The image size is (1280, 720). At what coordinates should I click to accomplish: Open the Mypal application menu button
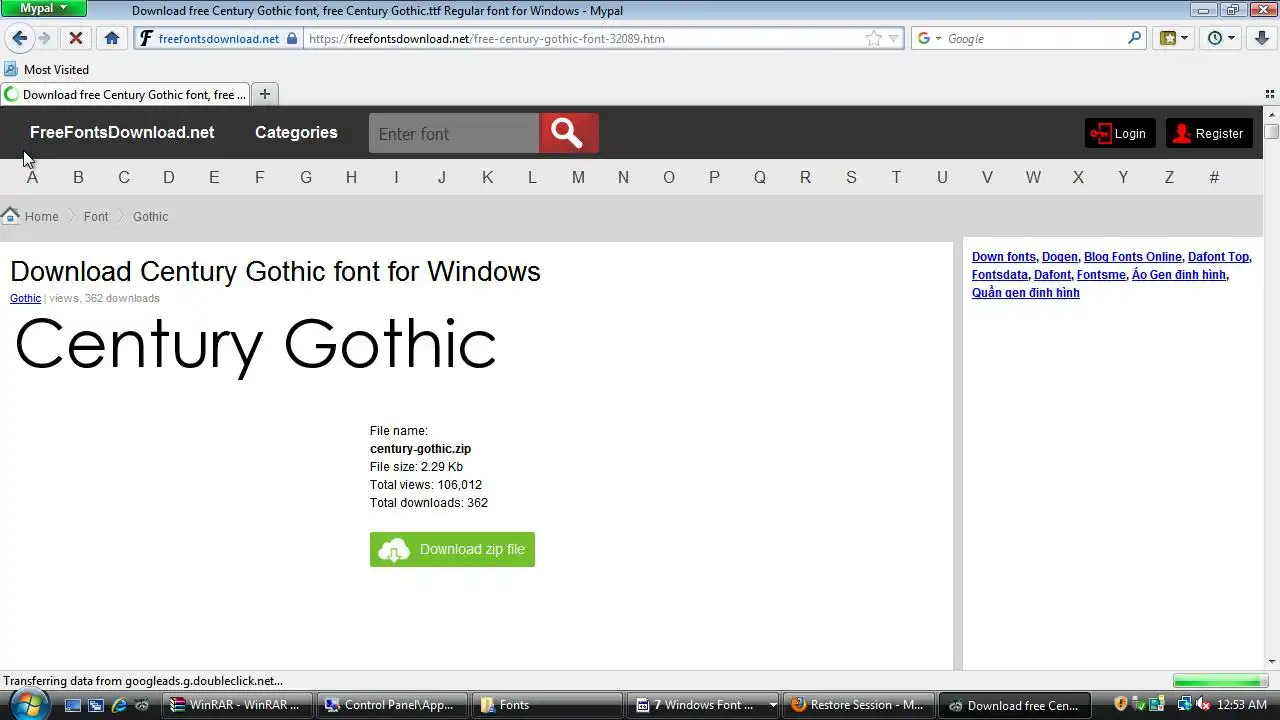pyautogui.click(x=43, y=9)
